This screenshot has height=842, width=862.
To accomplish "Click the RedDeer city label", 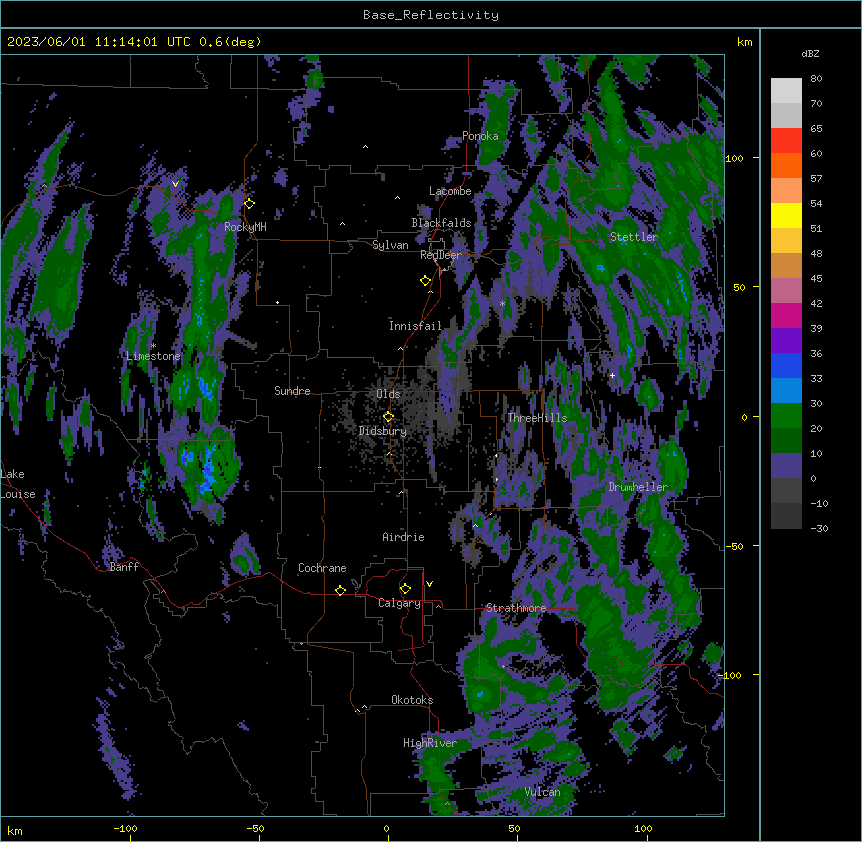I will pyautogui.click(x=441, y=255).
